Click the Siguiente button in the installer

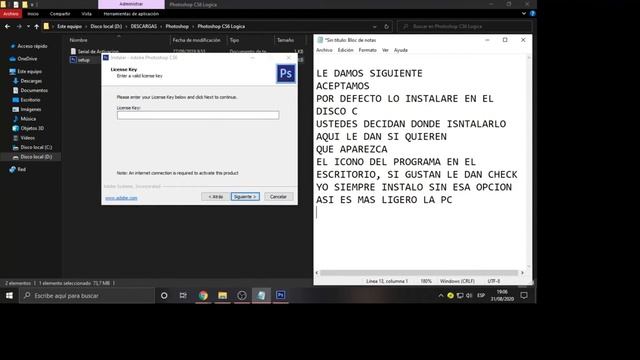tap(245, 197)
